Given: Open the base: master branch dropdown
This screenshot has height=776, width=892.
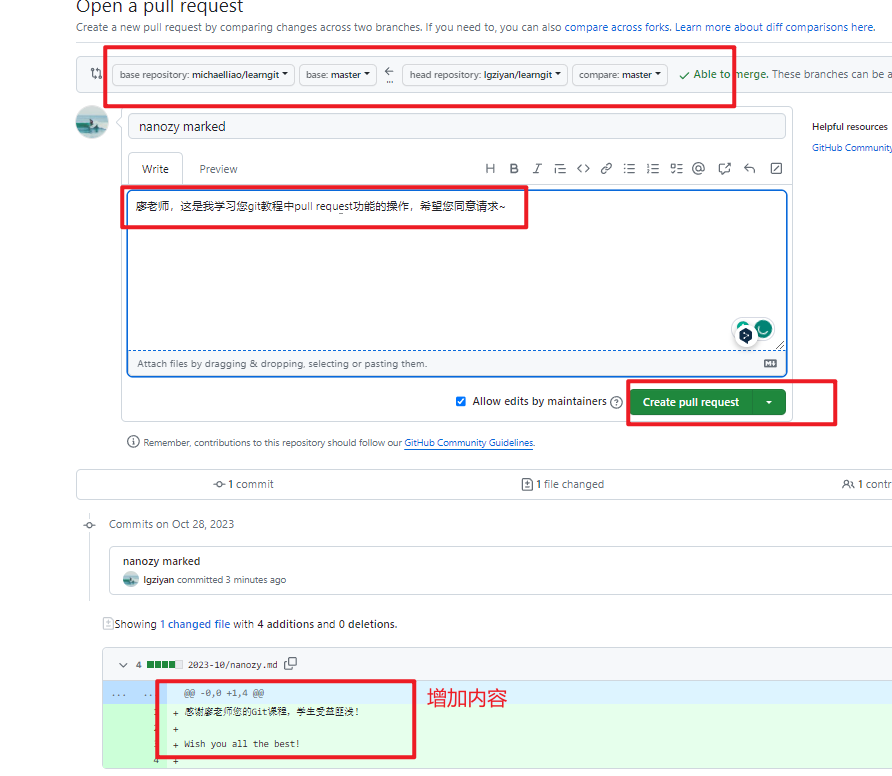Looking at the screenshot, I should [x=338, y=75].
